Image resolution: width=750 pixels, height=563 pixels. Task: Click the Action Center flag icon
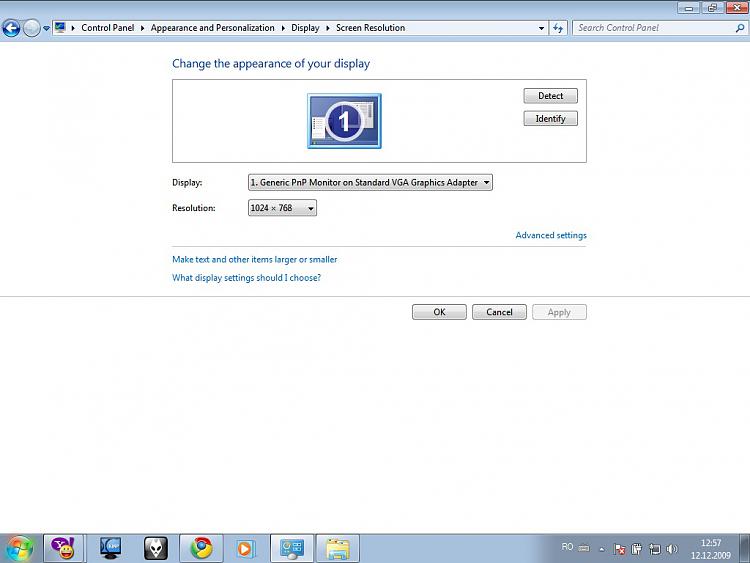619,549
